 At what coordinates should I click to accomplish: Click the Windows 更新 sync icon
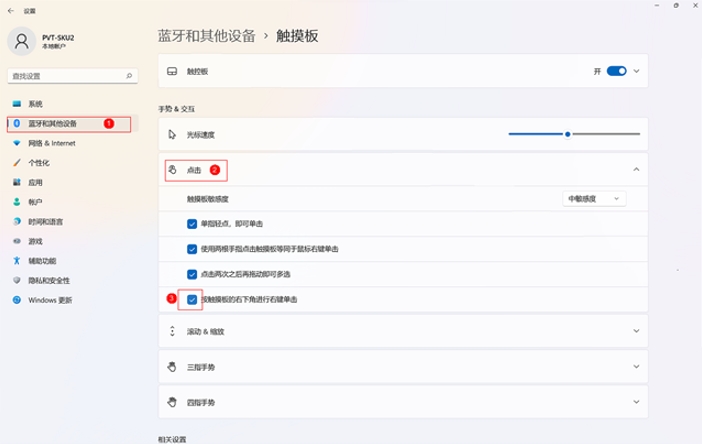coord(16,300)
